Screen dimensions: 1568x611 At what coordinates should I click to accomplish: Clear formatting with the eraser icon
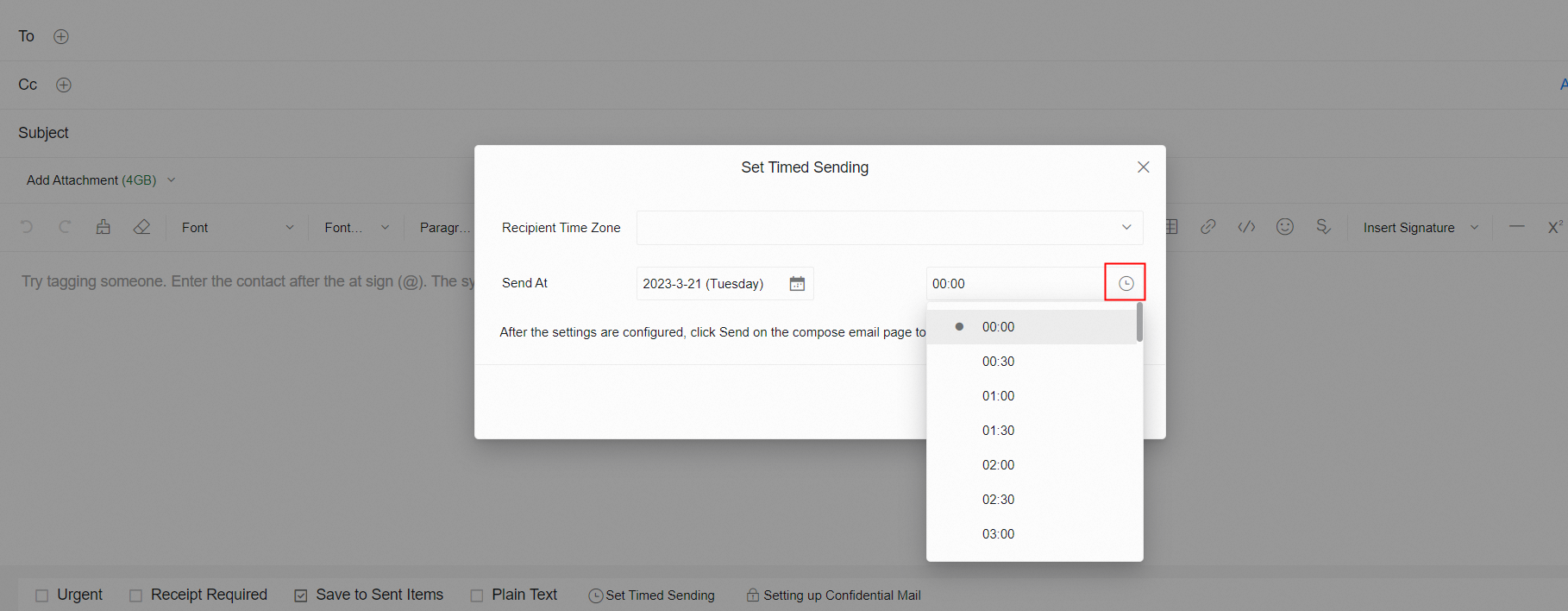[141, 227]
